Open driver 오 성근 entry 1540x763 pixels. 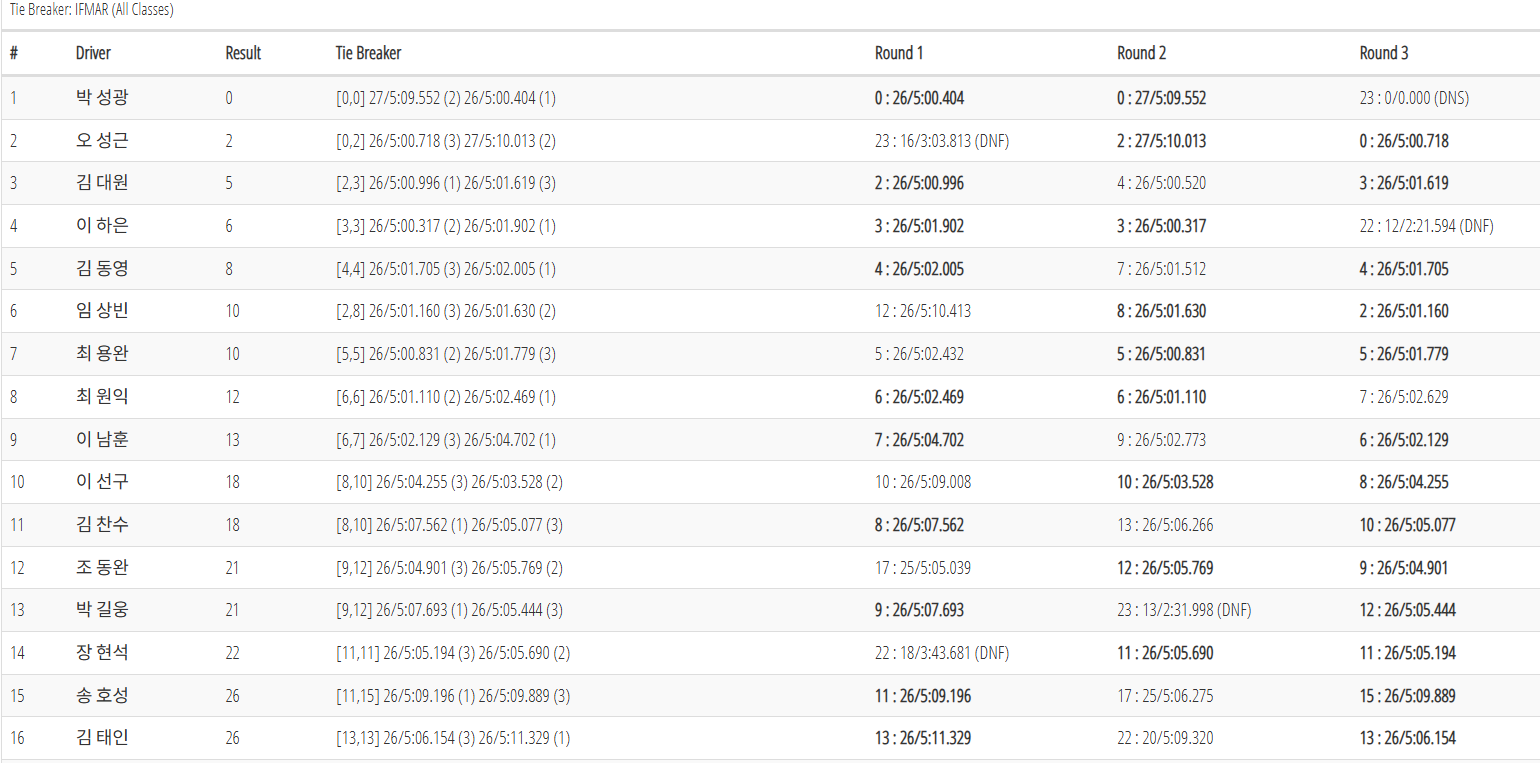click(102, 141)
